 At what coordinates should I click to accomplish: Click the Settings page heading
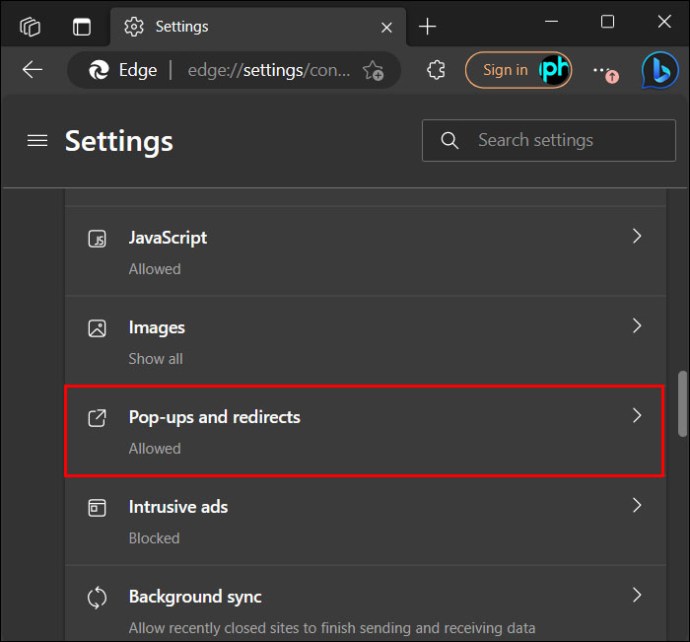point(119,142)
